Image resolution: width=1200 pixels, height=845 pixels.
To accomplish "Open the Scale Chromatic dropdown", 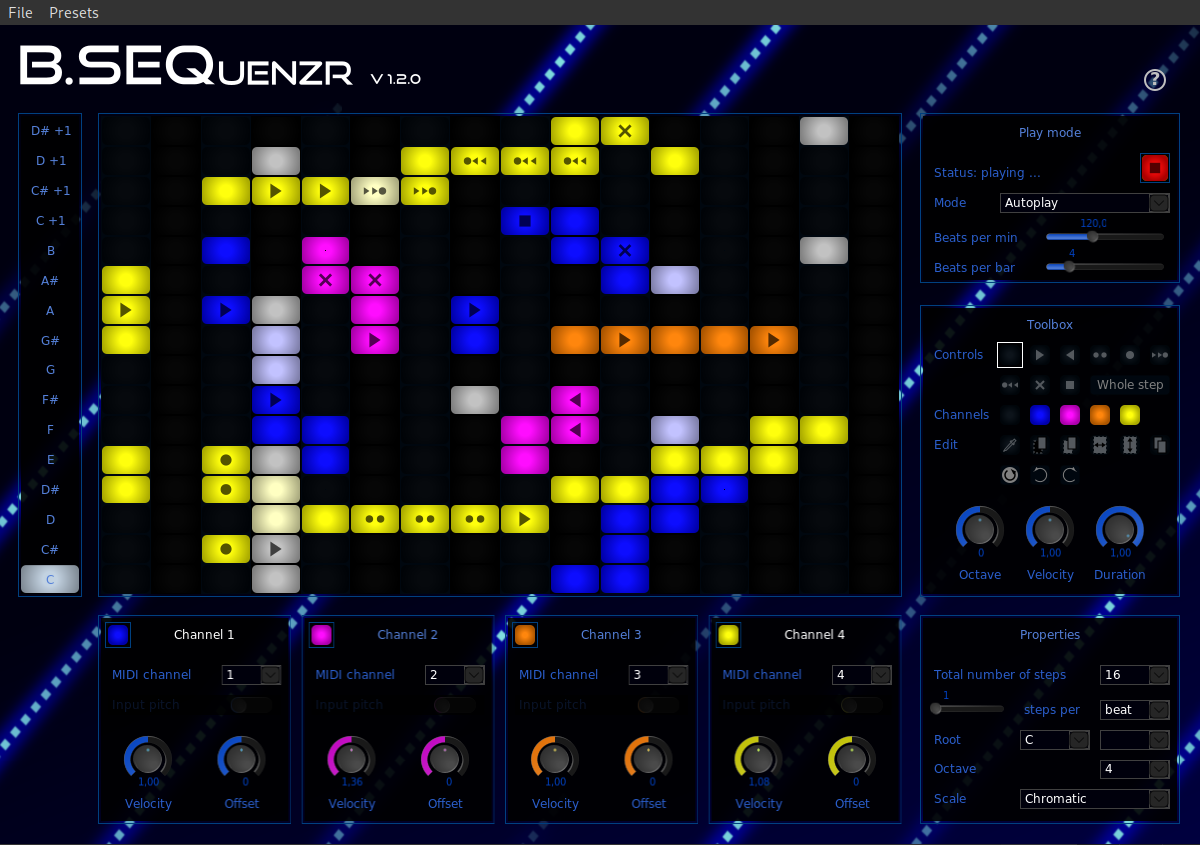I will 1095,799.
